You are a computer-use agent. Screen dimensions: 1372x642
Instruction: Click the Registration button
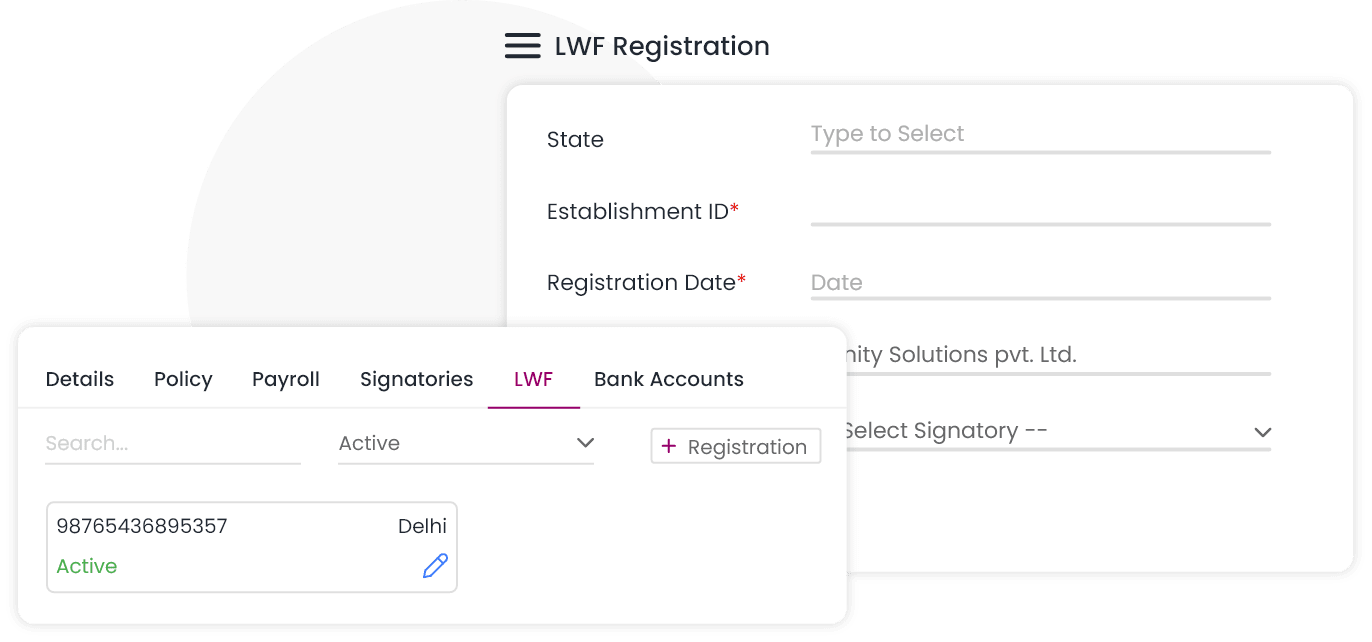[x=736, y=446]
